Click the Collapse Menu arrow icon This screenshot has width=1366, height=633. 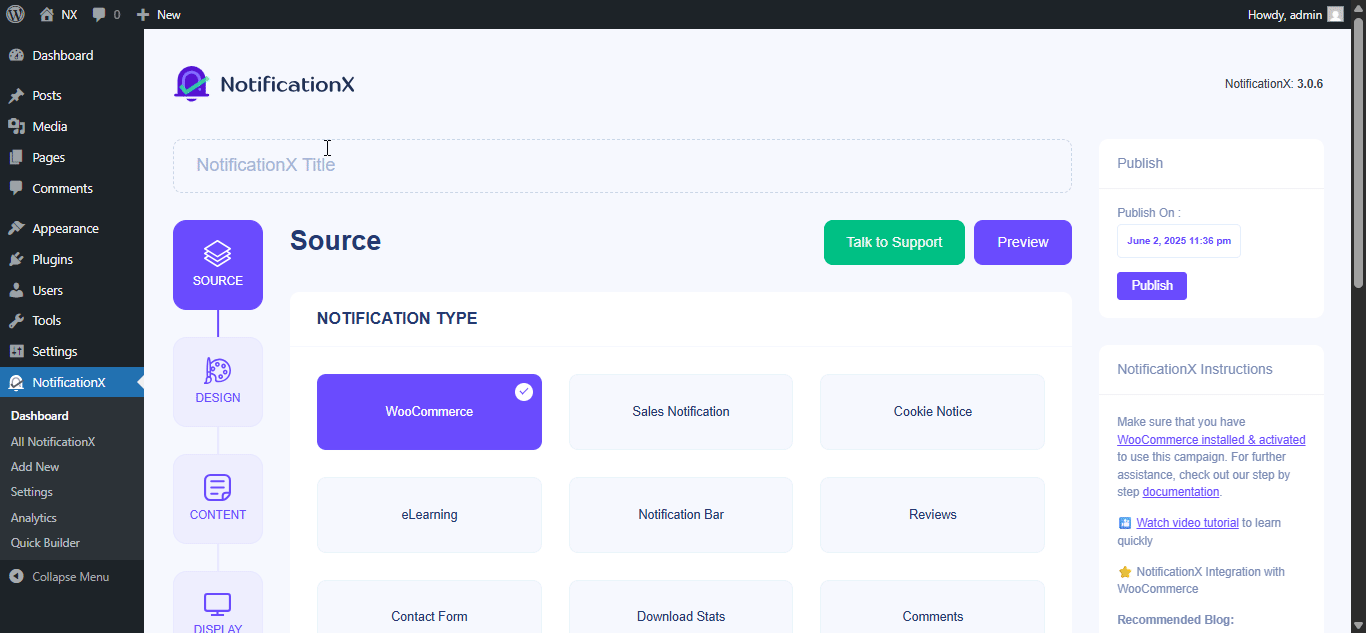16,577
